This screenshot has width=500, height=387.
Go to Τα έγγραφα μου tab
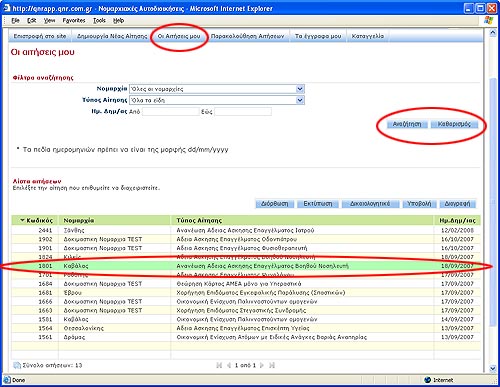[318, 36]
